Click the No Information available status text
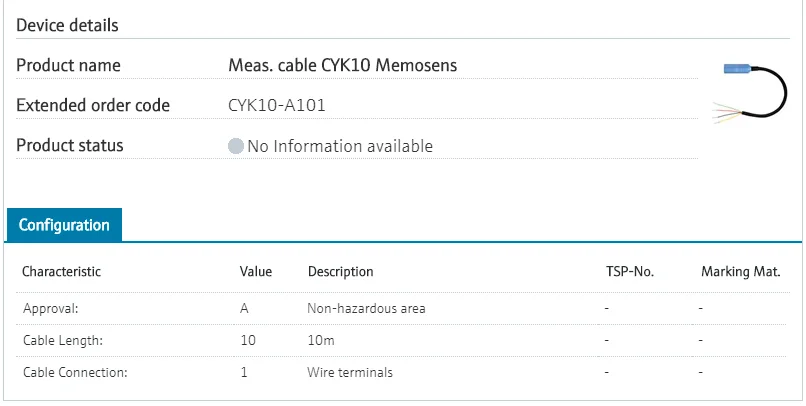The width and height of the screenshot is (806, 406). (x=340, y=146)
